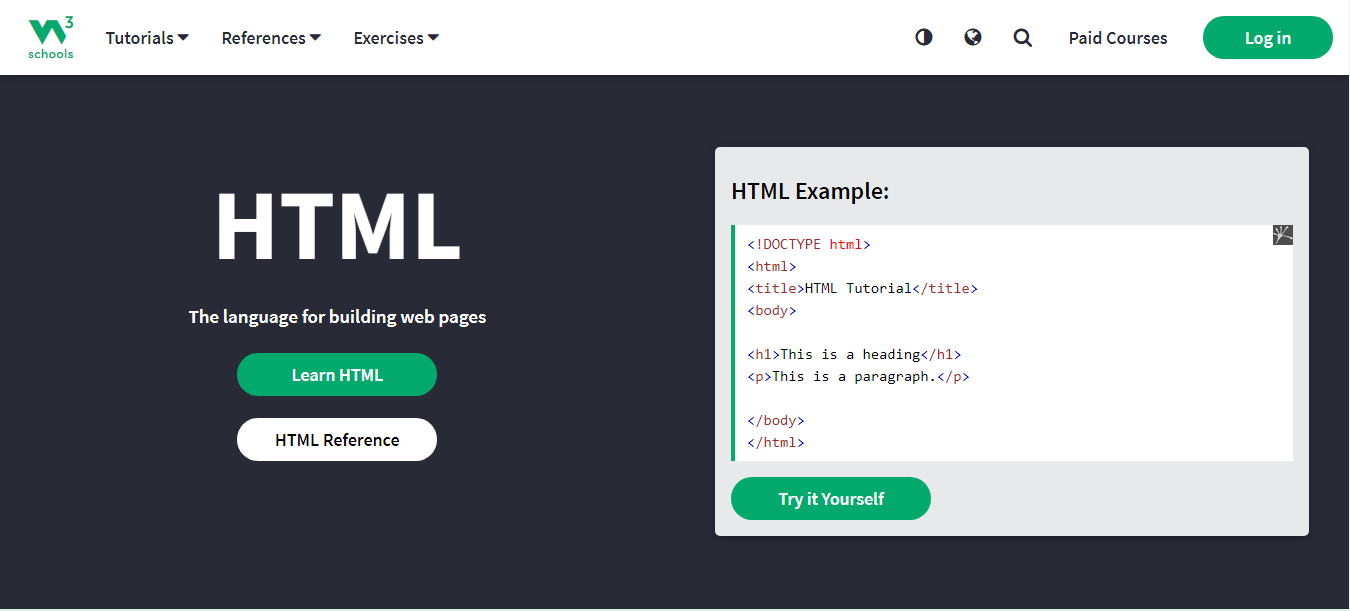Image resolution: width=1350 pixels, height=611 pixels.
Task: Open the search using the magnifier icon
Action: [1022, 37]
